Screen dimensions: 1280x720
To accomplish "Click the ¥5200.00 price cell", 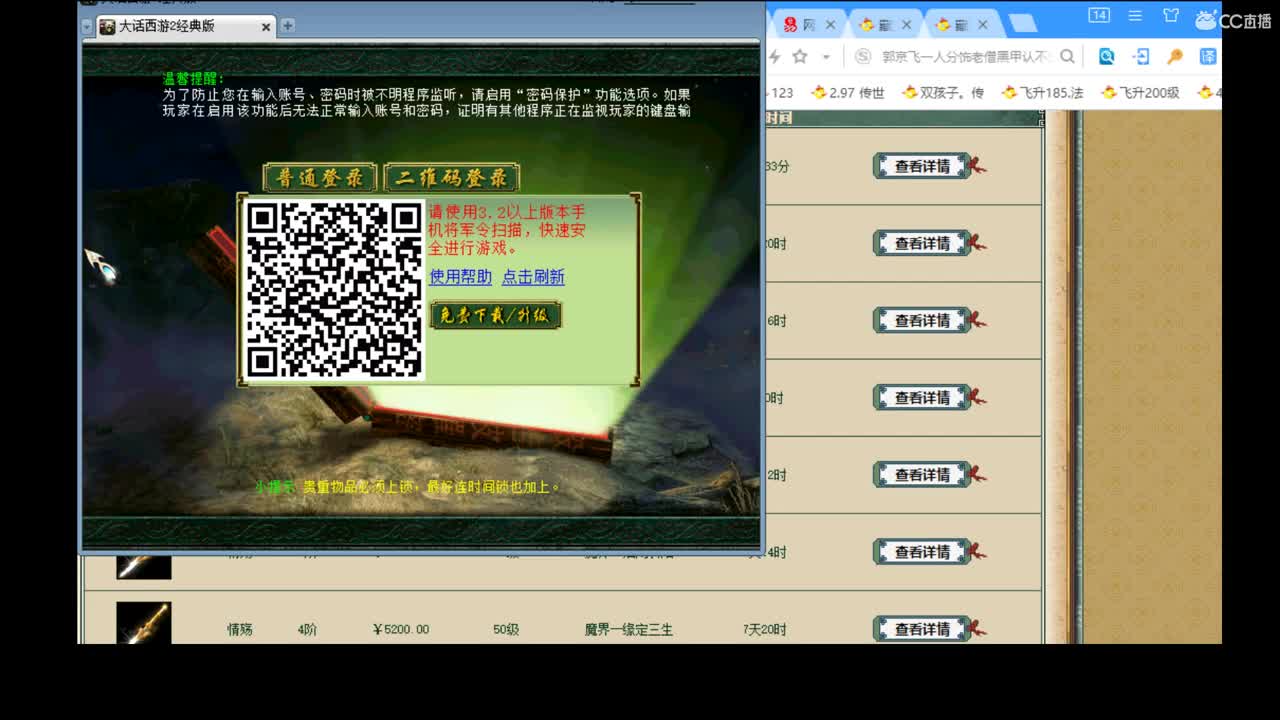I will pos(400,630).
